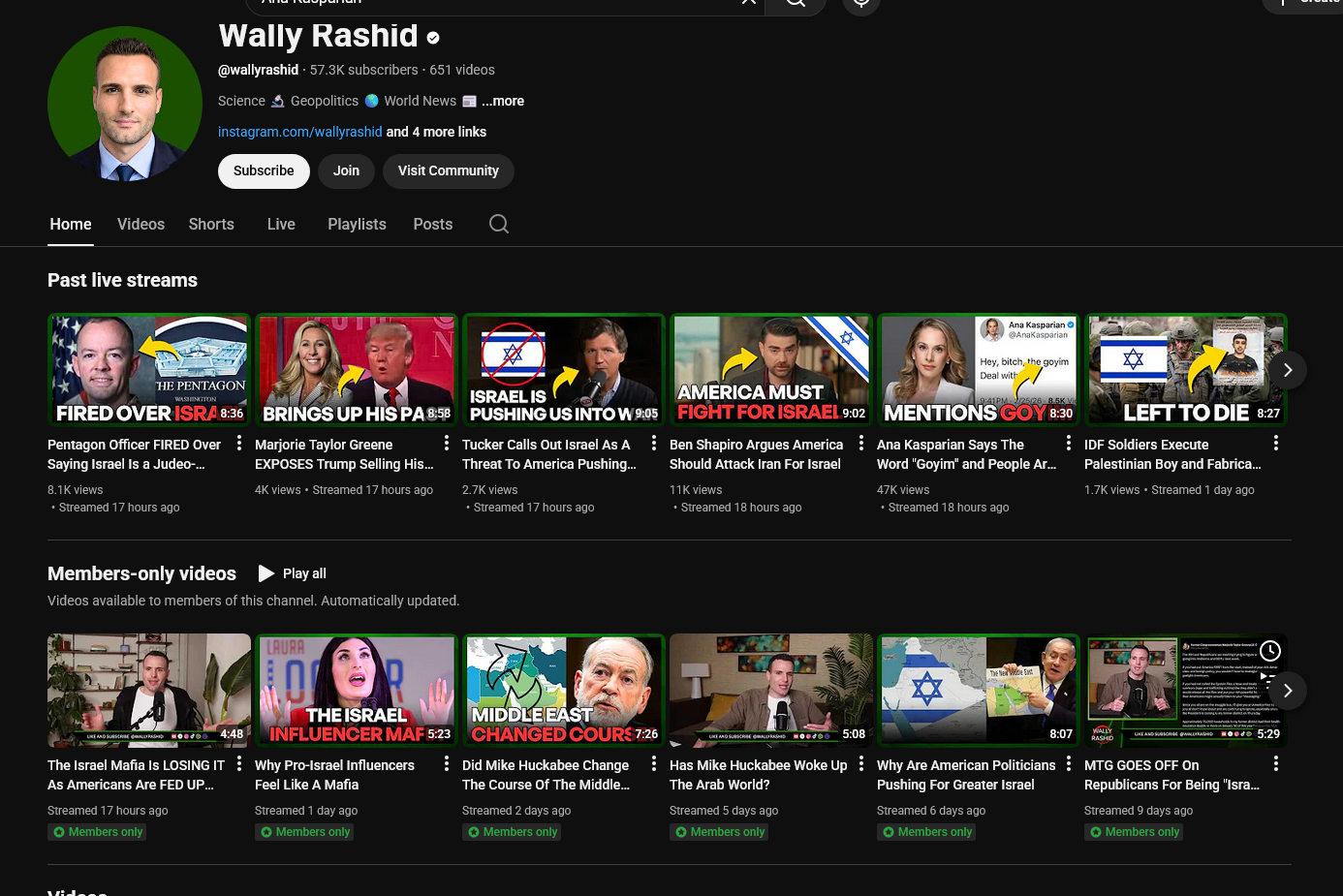Click the channel search magnifier icon
This screenshot has width=1343, height=896.
pos(499,224)
